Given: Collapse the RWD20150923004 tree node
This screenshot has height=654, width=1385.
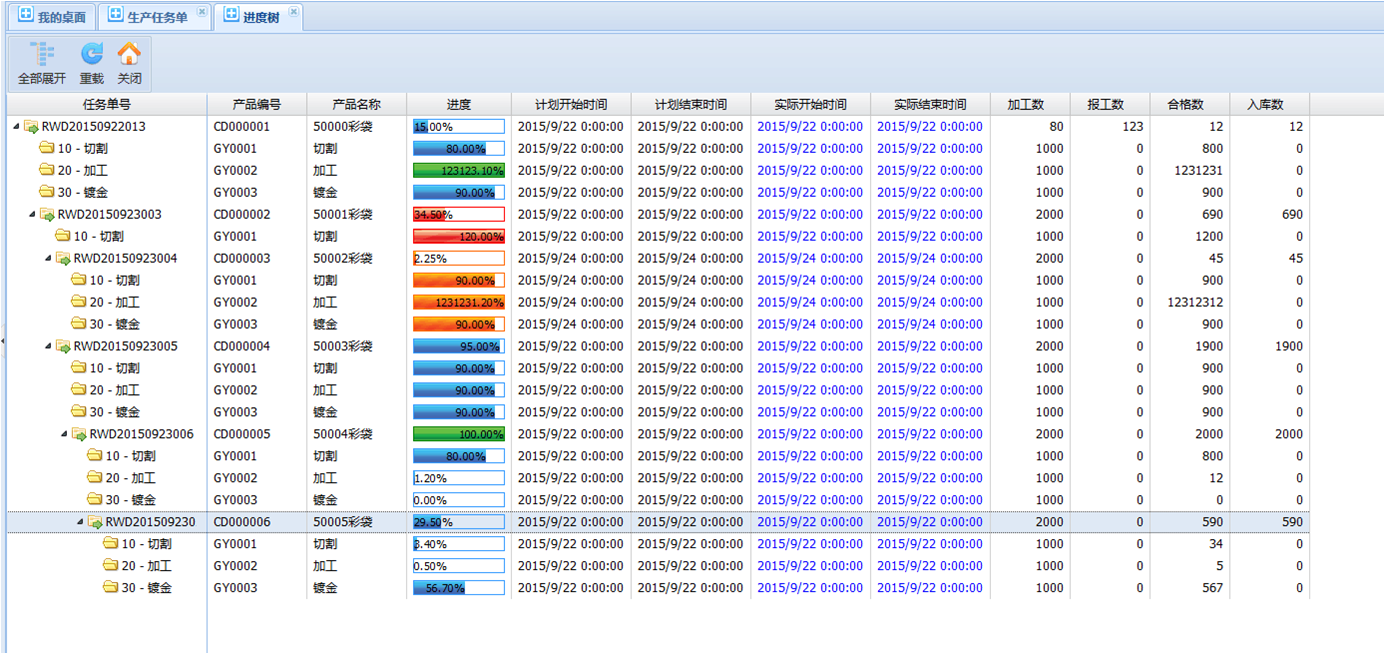Looking at the screenshot, I should pos(48,259).
